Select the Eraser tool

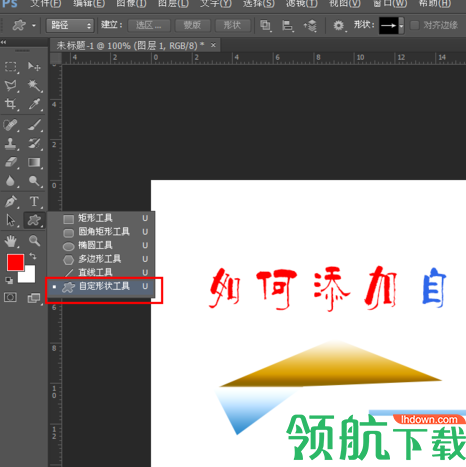pos(11,163)
